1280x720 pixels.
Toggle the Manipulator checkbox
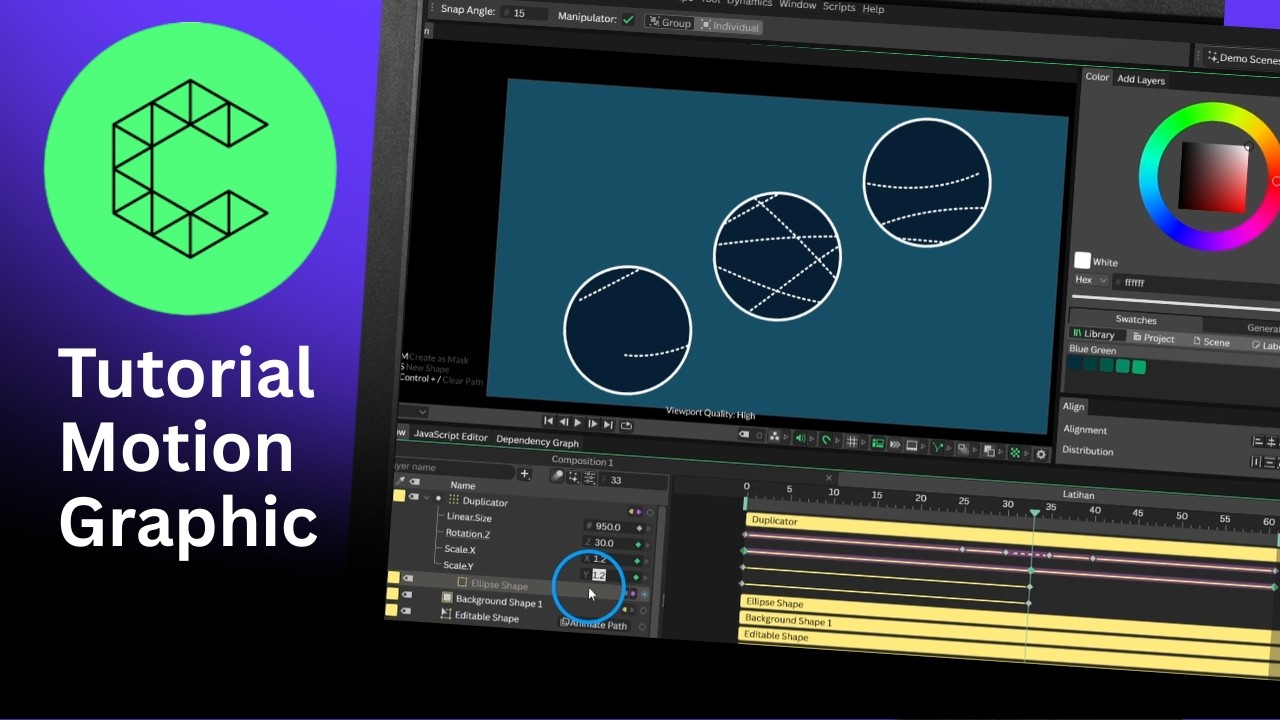click(x=628, y=19)
